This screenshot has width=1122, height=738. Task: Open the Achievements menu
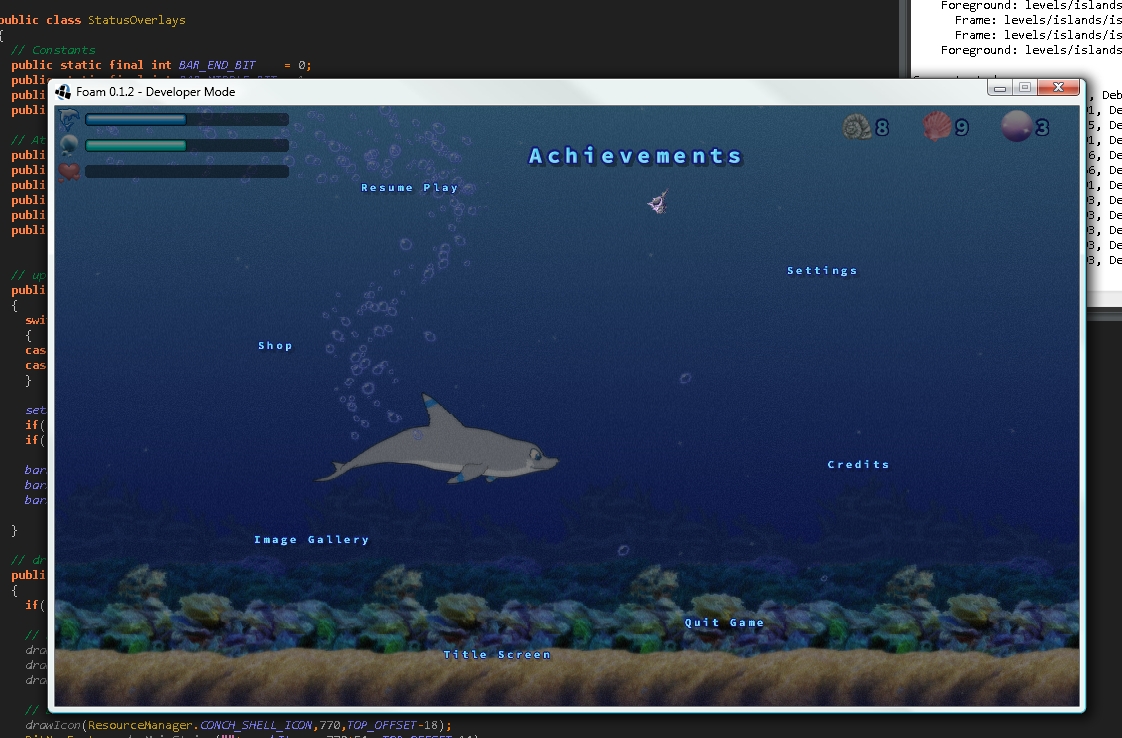point(636,156)
